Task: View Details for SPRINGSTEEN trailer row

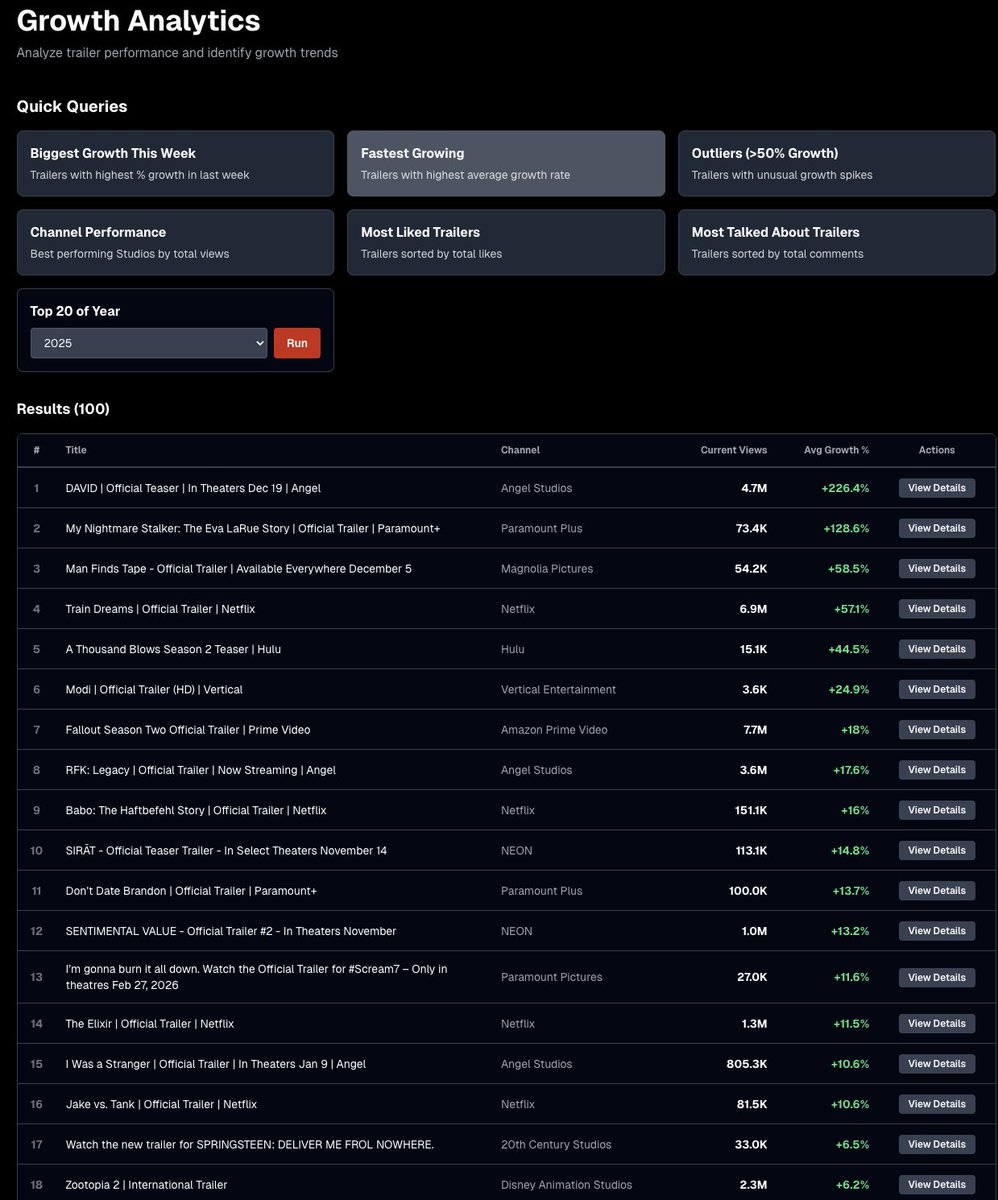Action: tap(937, 1144)
